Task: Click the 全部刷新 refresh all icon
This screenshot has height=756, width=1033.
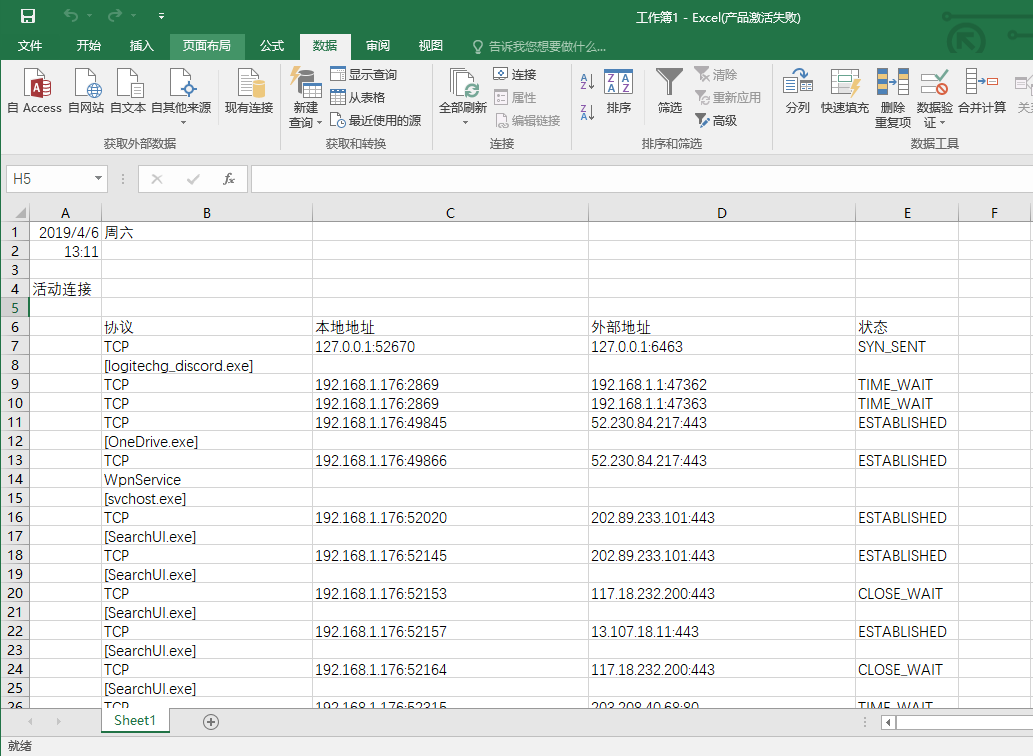Action: [x=464, y=83]
